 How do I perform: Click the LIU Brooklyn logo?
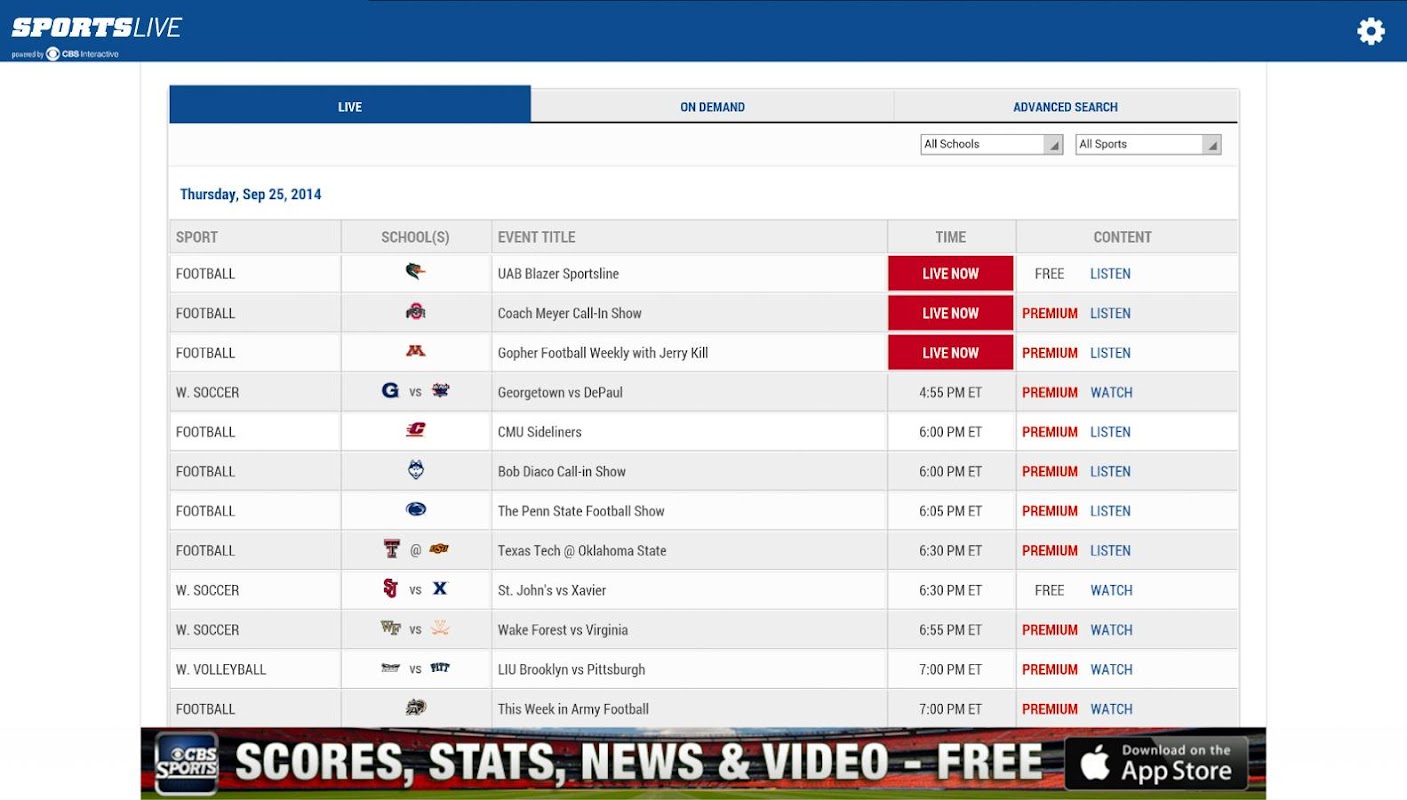click(391, 668)
